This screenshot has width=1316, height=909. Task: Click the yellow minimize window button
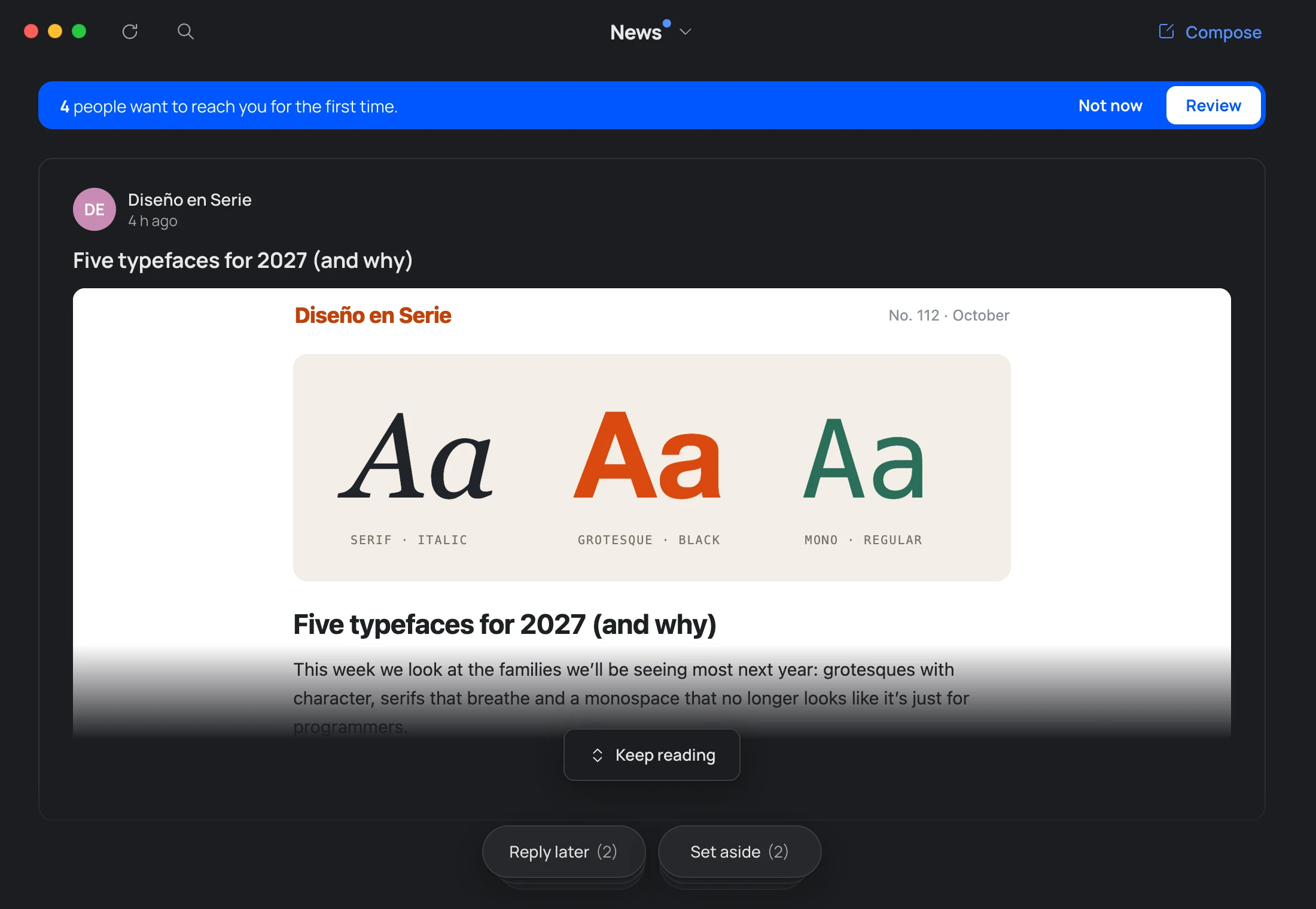55,31
